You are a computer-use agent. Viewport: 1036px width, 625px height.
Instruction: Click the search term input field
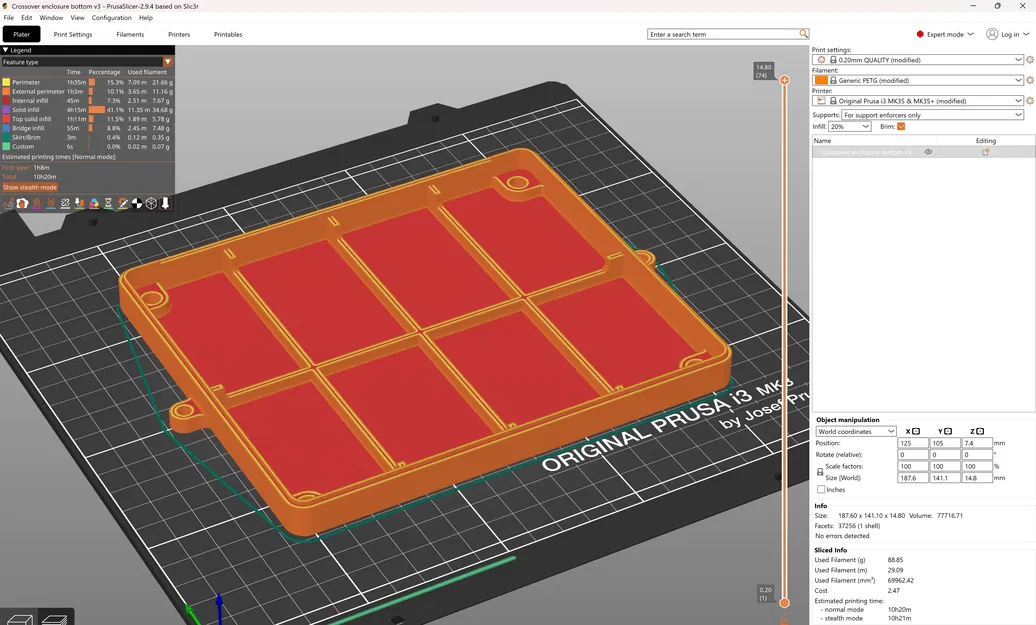click(x=723, y=34)
